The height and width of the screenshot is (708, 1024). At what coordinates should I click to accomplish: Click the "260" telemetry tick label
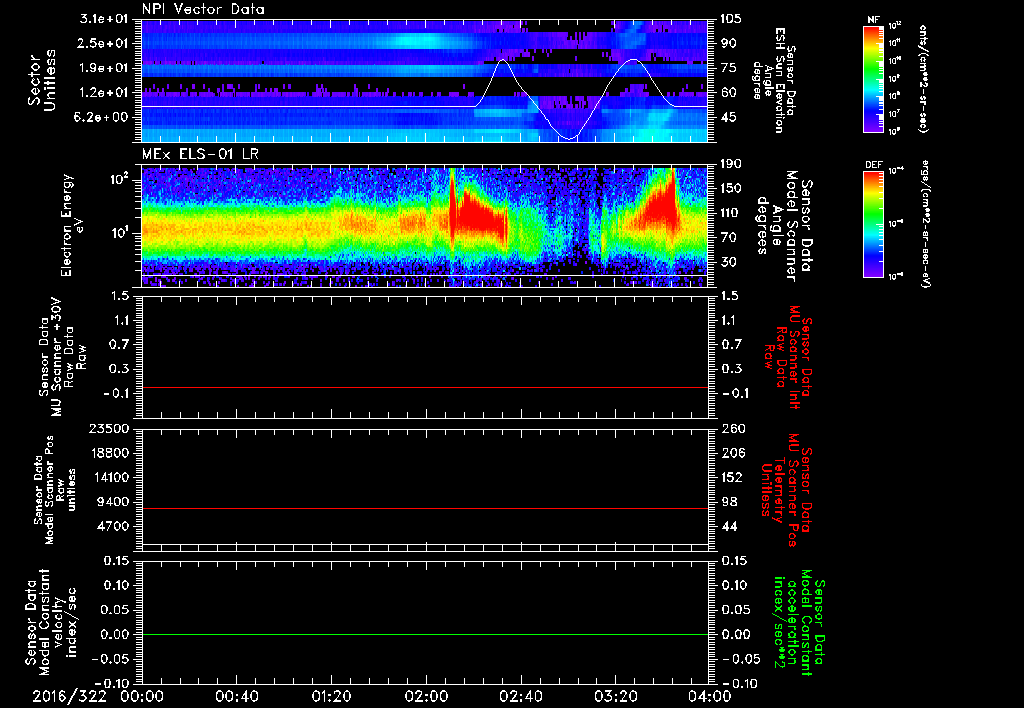(732, 429)
